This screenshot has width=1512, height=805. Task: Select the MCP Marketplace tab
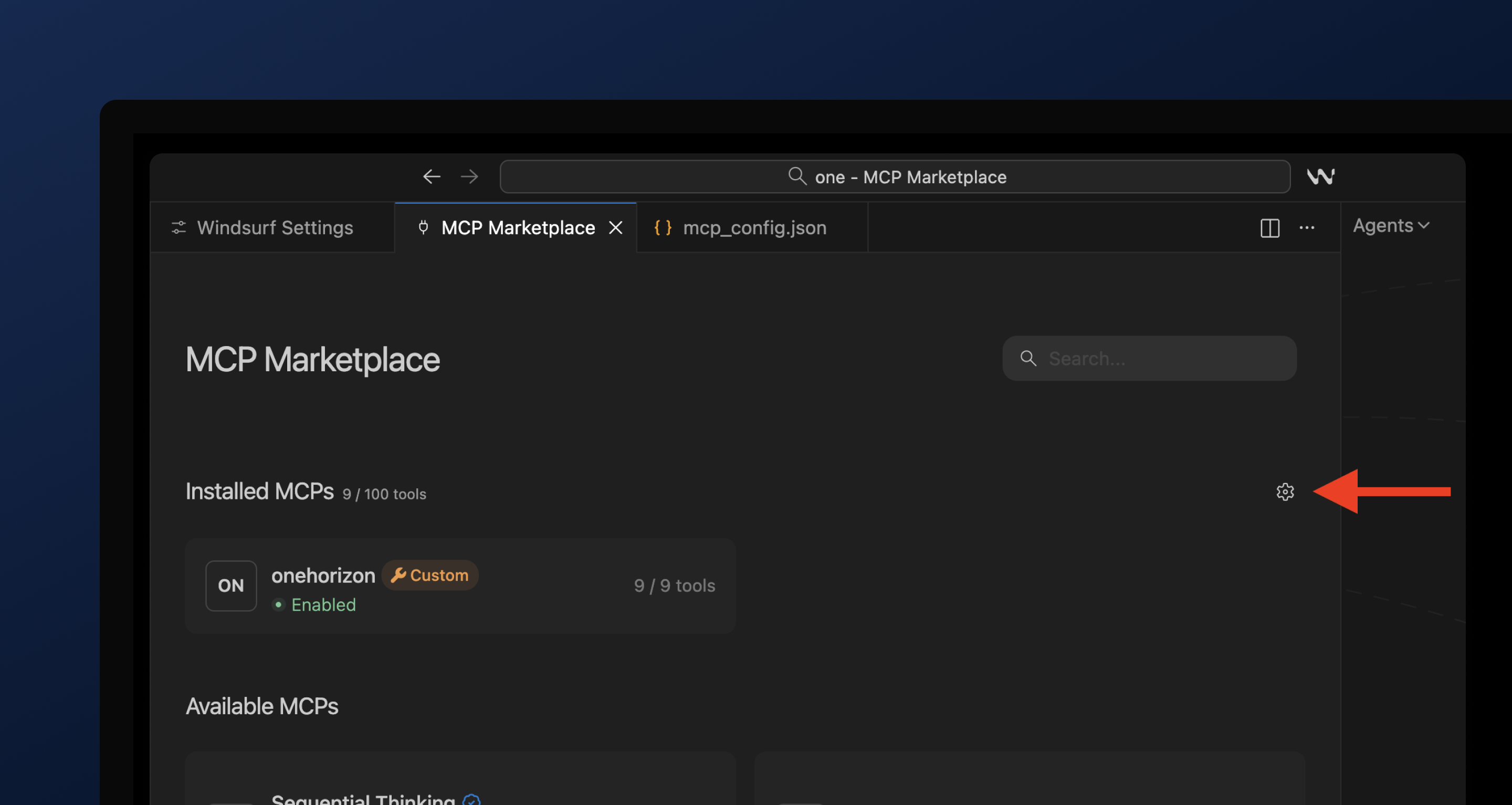click(x=516, y=227)
